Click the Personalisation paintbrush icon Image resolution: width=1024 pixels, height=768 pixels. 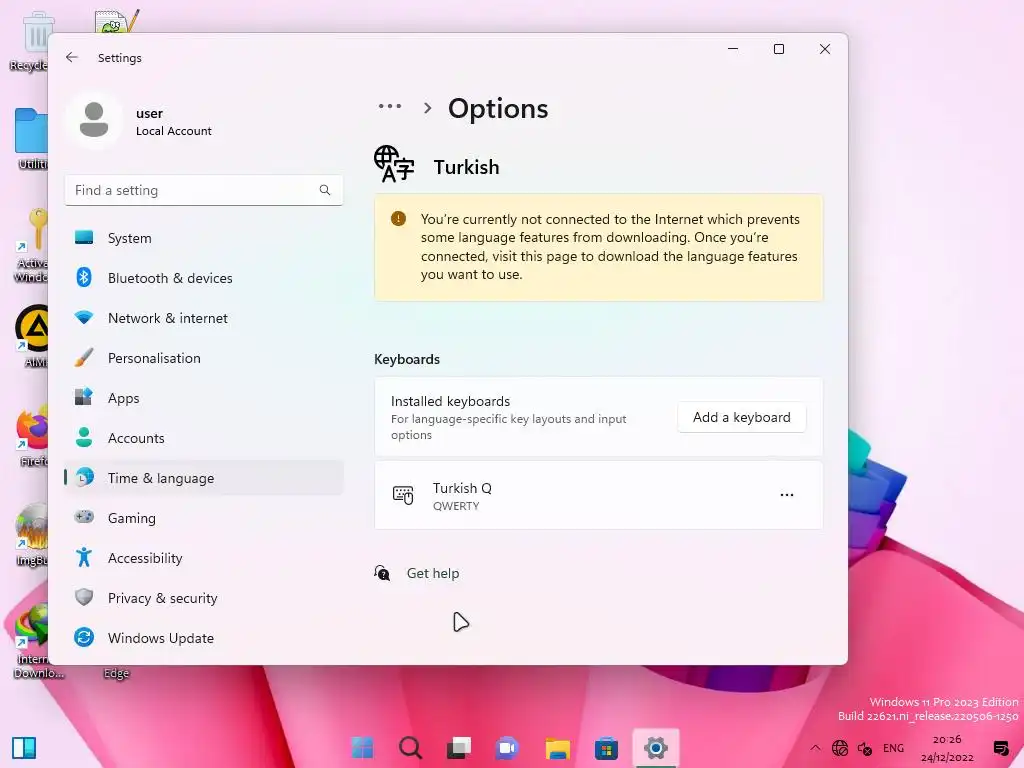coord(84,357)
